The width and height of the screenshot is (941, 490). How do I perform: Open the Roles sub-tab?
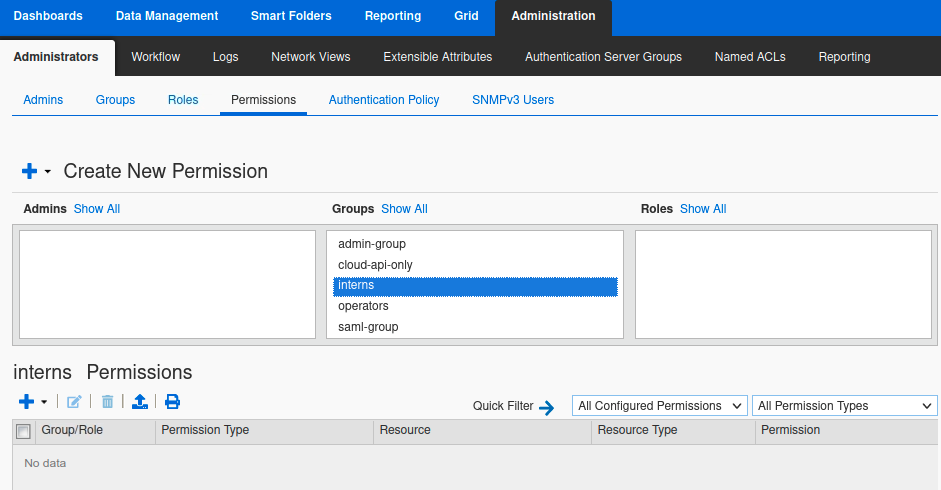[x=183, y=100]
